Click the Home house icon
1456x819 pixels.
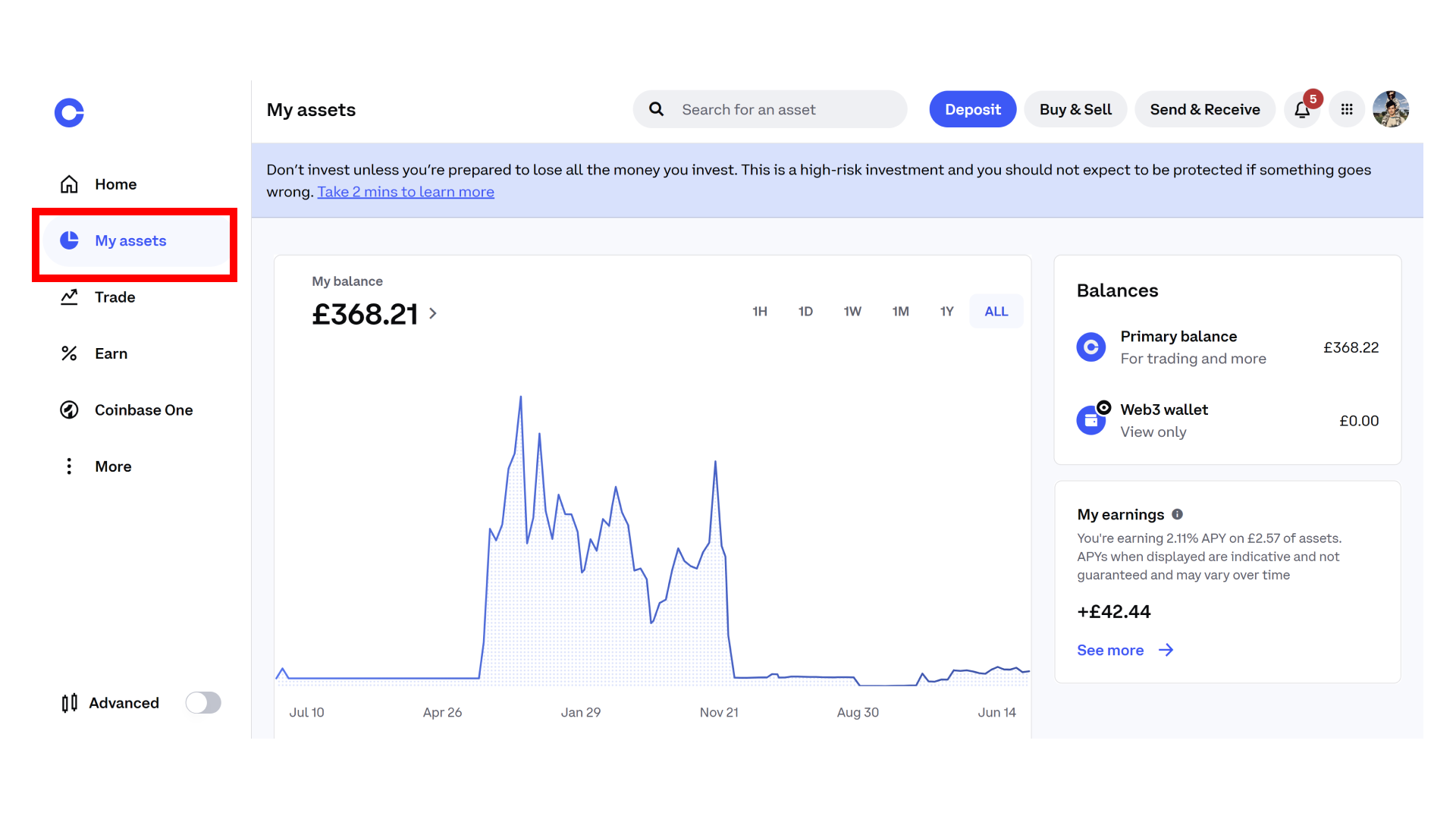tap(69, 184)
